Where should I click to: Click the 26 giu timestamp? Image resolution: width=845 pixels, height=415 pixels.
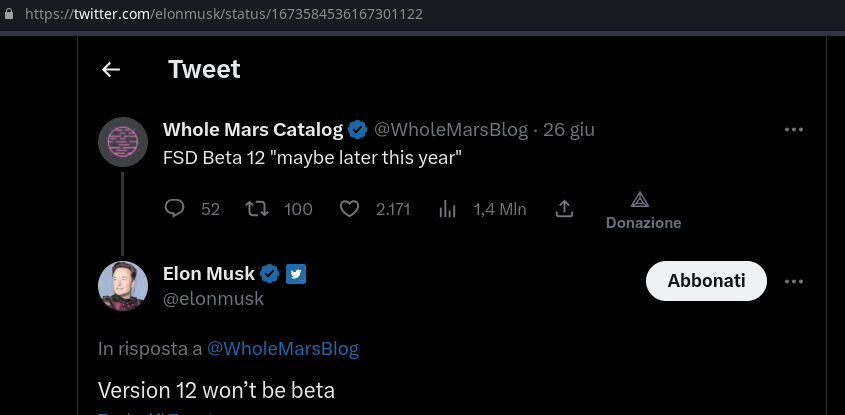(x=569, y=130)
